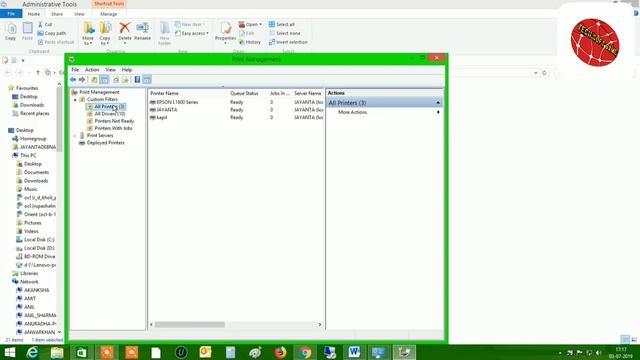
Task: Click the volume icon in system tray
Action: coord(598,353)
